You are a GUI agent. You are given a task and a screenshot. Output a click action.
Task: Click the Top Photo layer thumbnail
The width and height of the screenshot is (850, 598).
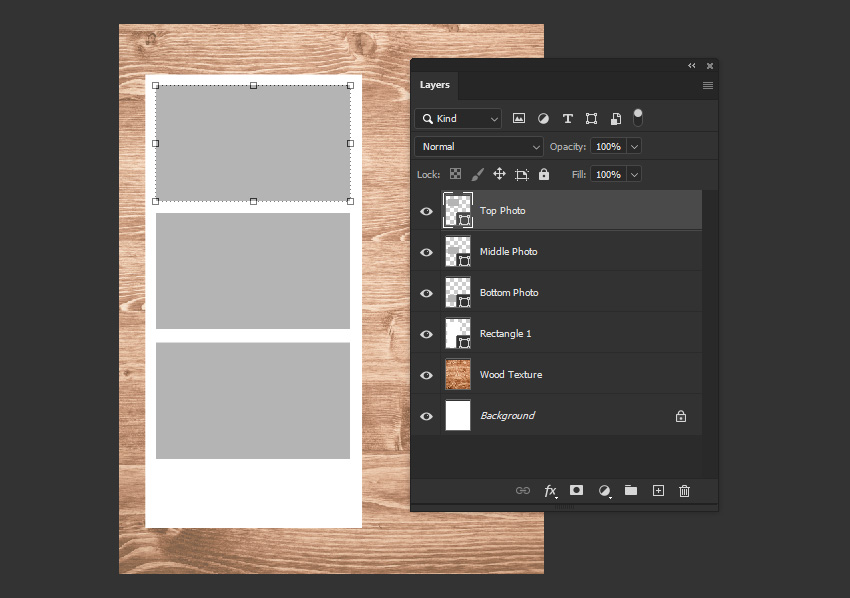tap(458, 210)
